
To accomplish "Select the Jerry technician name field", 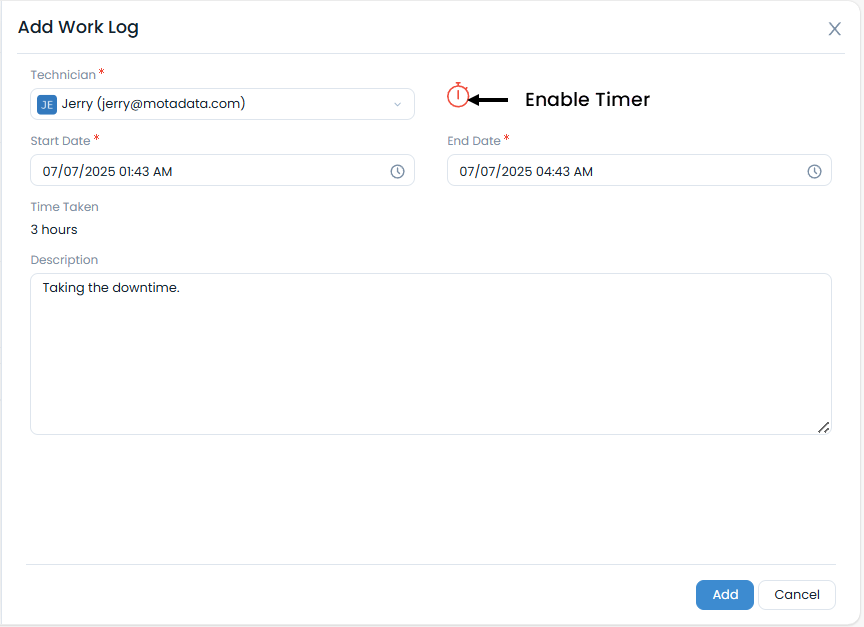I will click(200, 104).
